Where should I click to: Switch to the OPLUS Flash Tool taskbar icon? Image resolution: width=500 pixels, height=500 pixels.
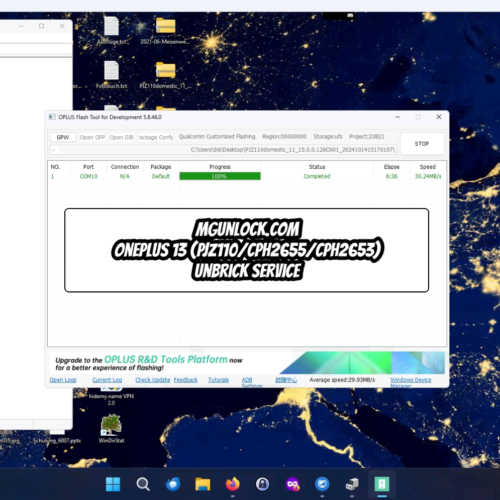[382, 484]
